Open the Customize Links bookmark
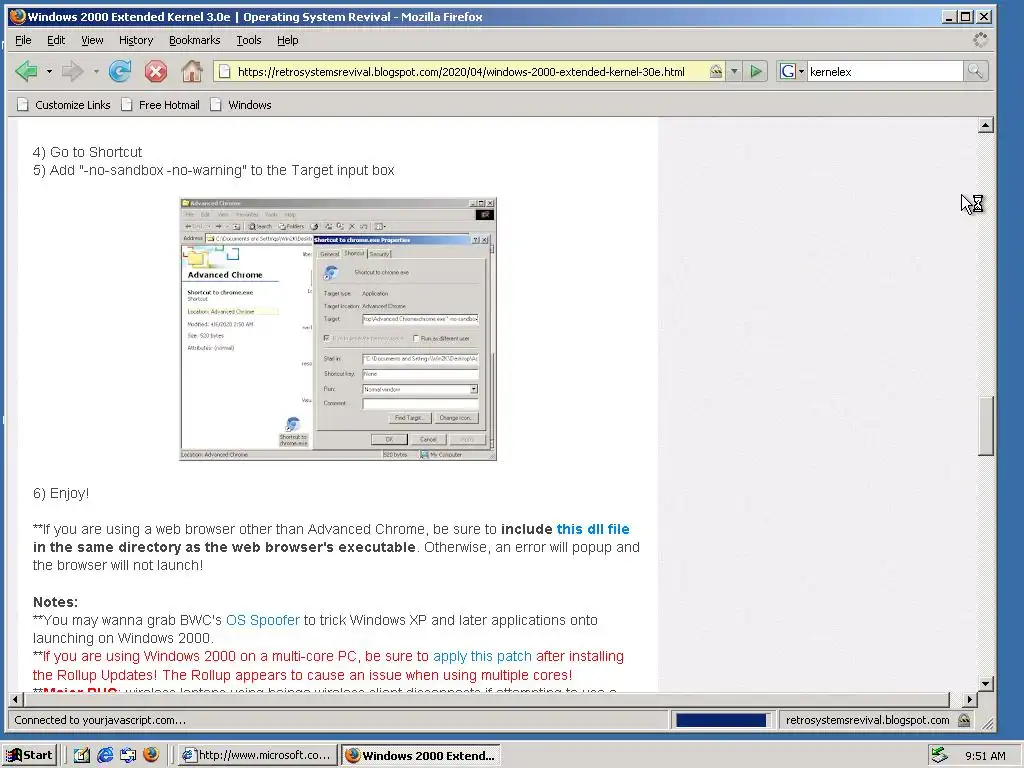The height and width of the screenshot is (768, 1024). tap(63, 104)
